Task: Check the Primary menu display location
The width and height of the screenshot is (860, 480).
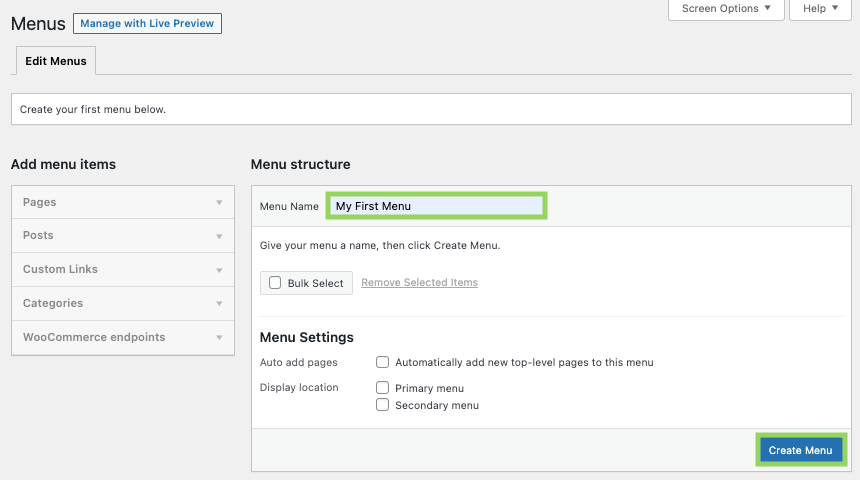Action: (x=382, y=388)
